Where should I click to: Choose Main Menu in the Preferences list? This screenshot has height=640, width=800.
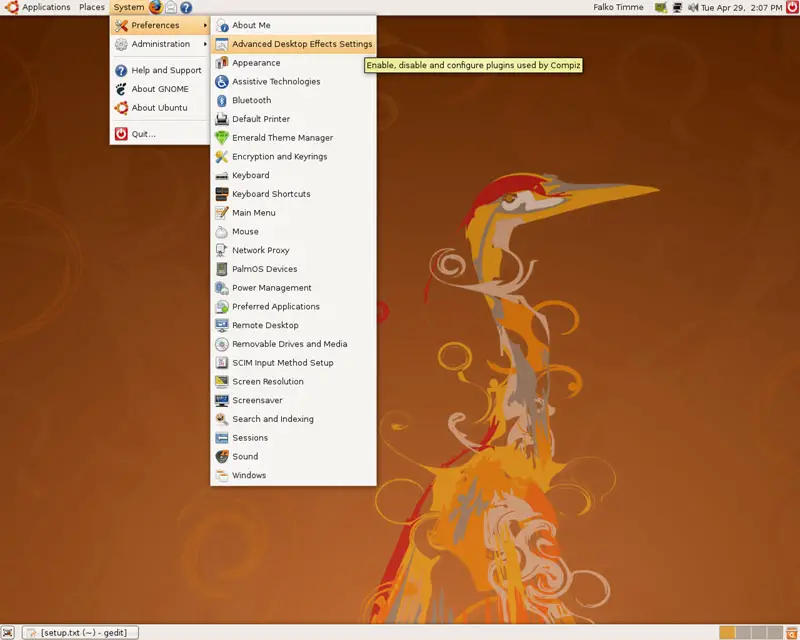(x=293, y=213)
